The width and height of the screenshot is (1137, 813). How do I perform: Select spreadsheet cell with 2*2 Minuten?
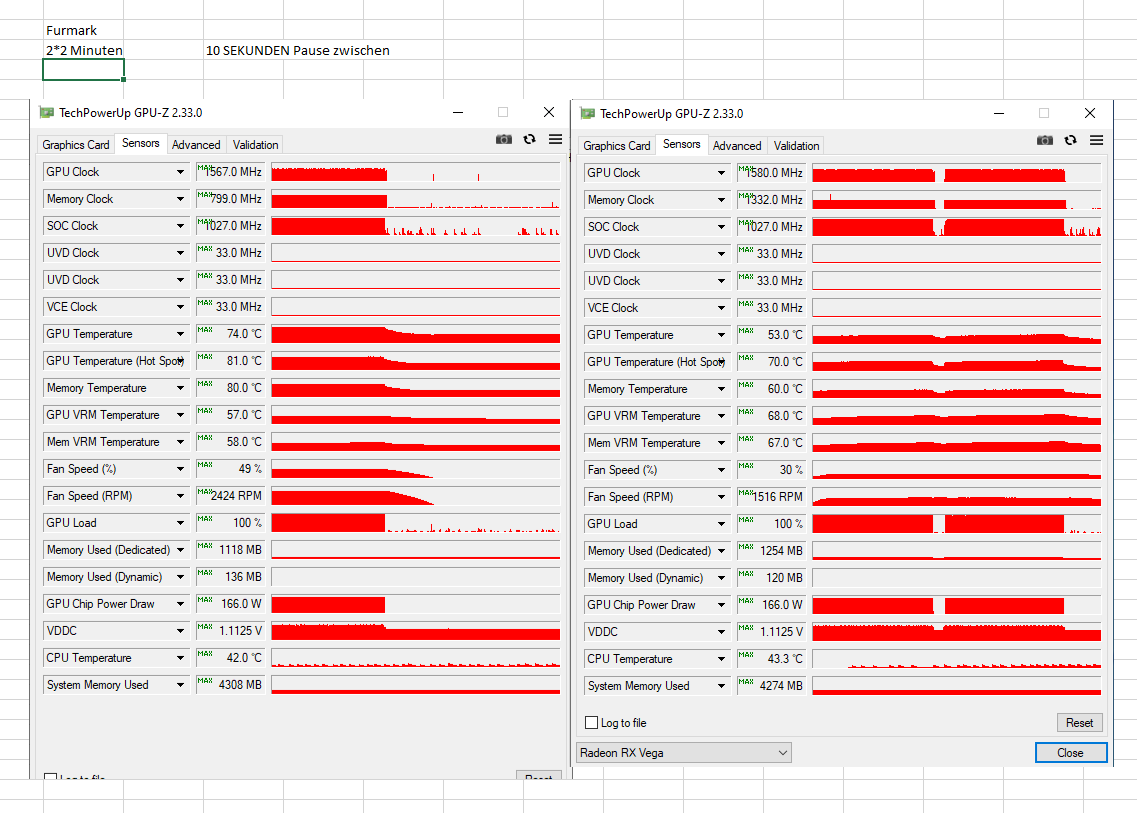tap(83, 50)
